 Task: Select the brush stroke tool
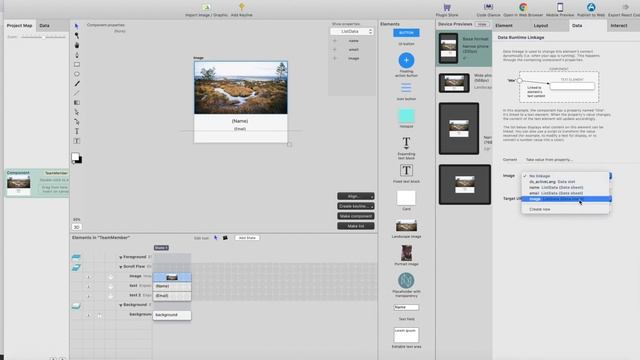(x=76, y=84)
